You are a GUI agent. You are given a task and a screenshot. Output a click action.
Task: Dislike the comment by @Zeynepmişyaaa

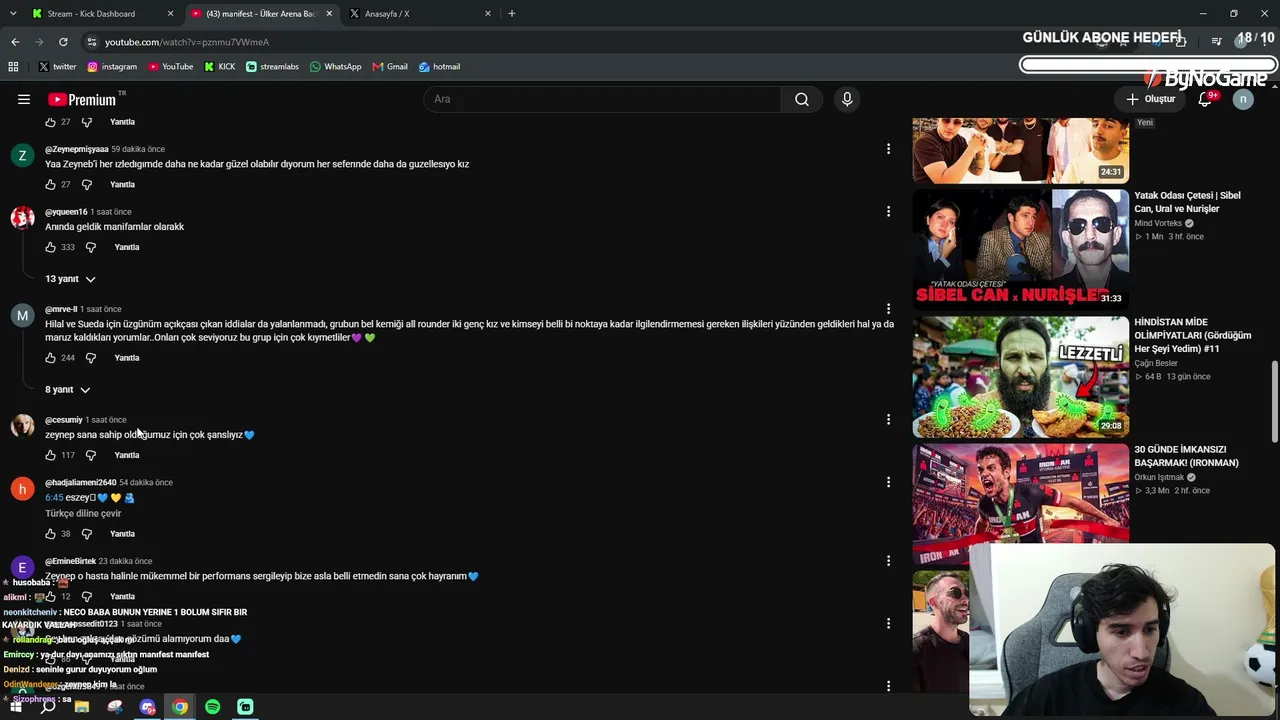click(x=86, y=184)
